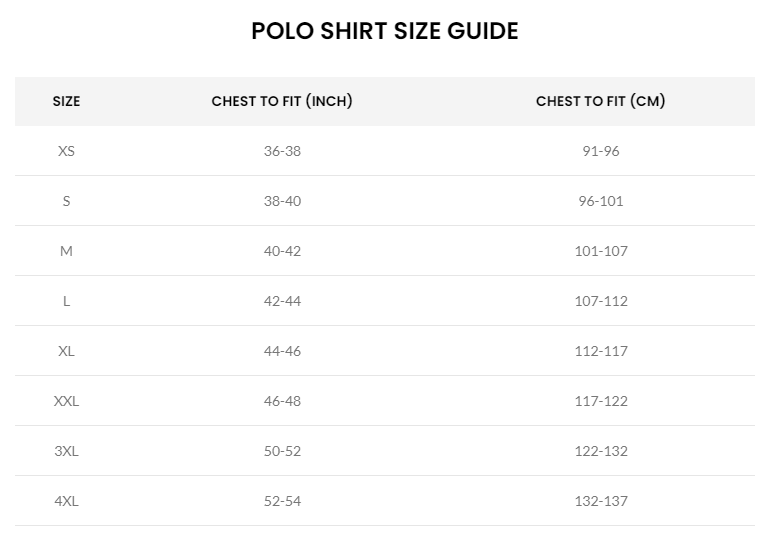This screenshot has height=539, width=773.
Task: Select the XL size label
Action: (66, 351)
